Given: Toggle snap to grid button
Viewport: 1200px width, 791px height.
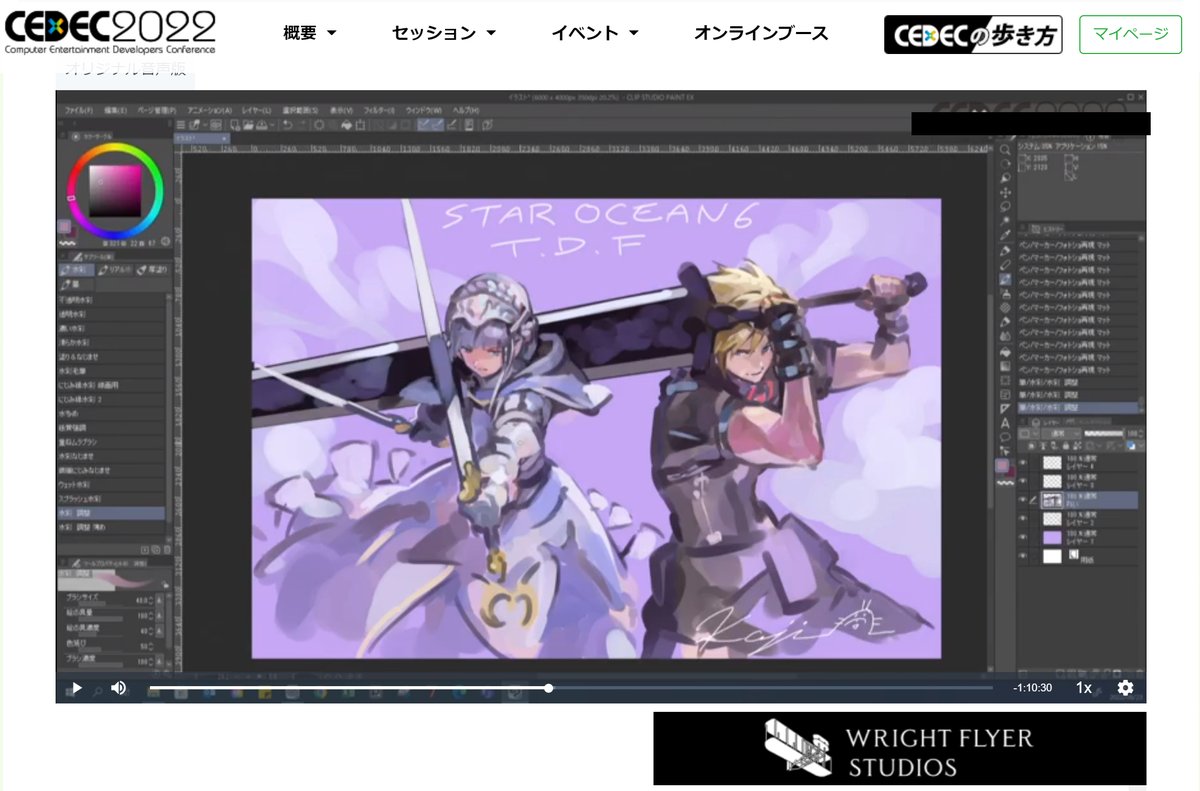Looking at the screenshot, I should click(x=450, y=125).
